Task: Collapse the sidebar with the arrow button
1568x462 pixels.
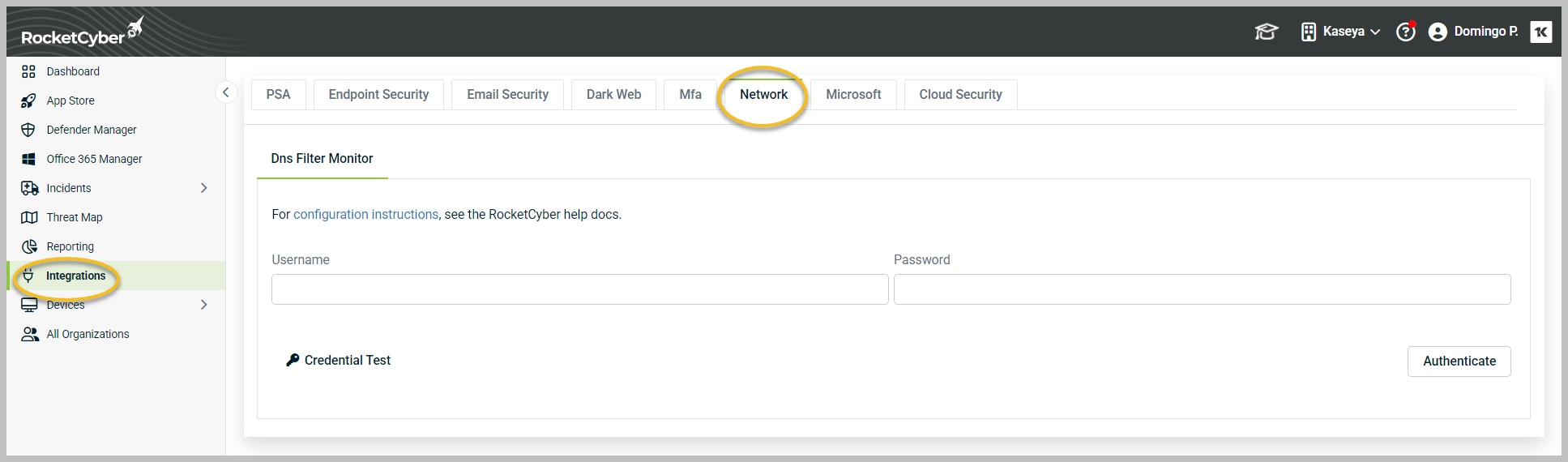Action: (x=226, y=92)
